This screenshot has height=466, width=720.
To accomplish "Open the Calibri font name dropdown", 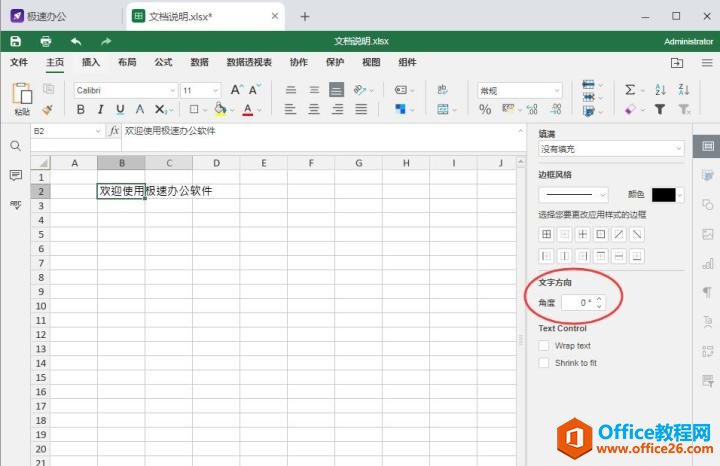I will [173, 91].
